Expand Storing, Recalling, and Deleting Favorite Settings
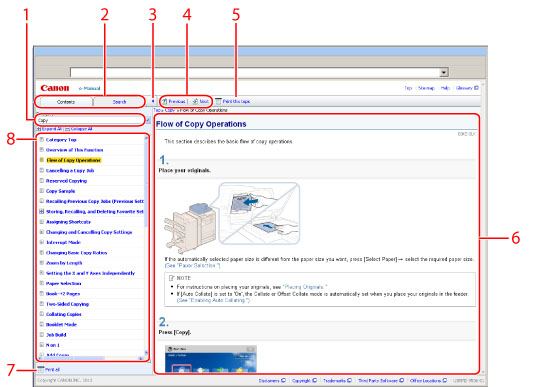The height and width of the screenshot is (387, 535). pyautogui.click(x=42, y=211)
